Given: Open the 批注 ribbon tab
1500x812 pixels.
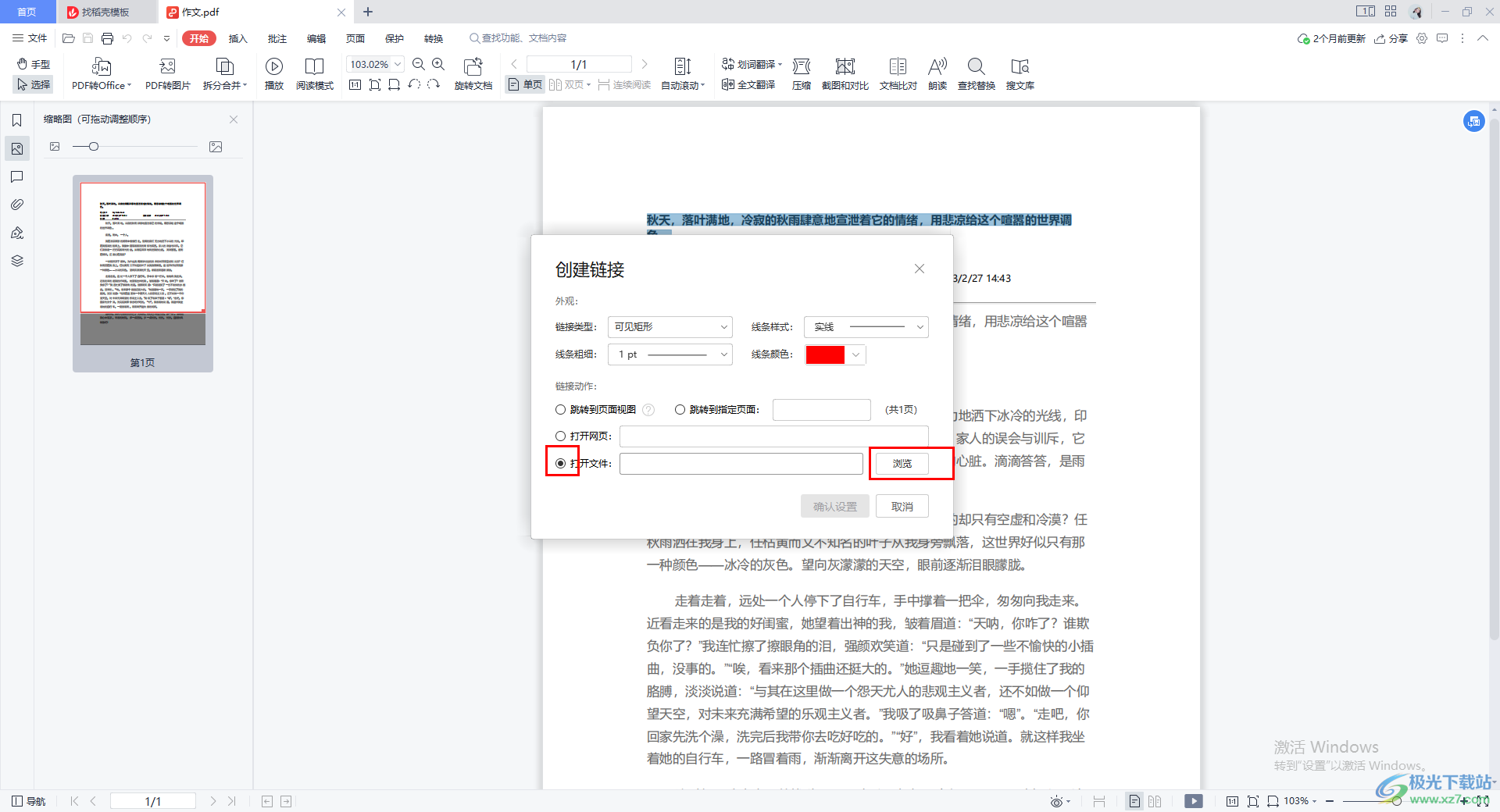Looking at the screenshot, I should (x=277, y=38).
